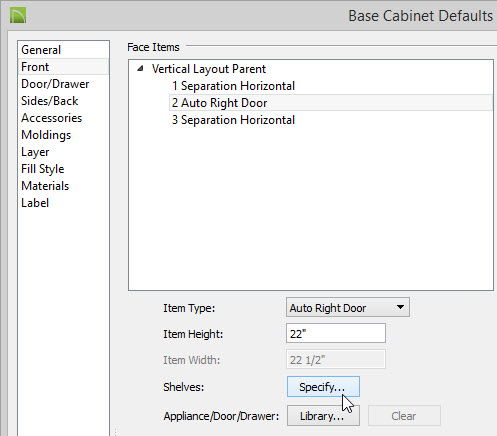Image resolution: width=497 pixels, height=436 pixels.
Task: Open the Item Type dropdown
Action: (x=348, y=307)
